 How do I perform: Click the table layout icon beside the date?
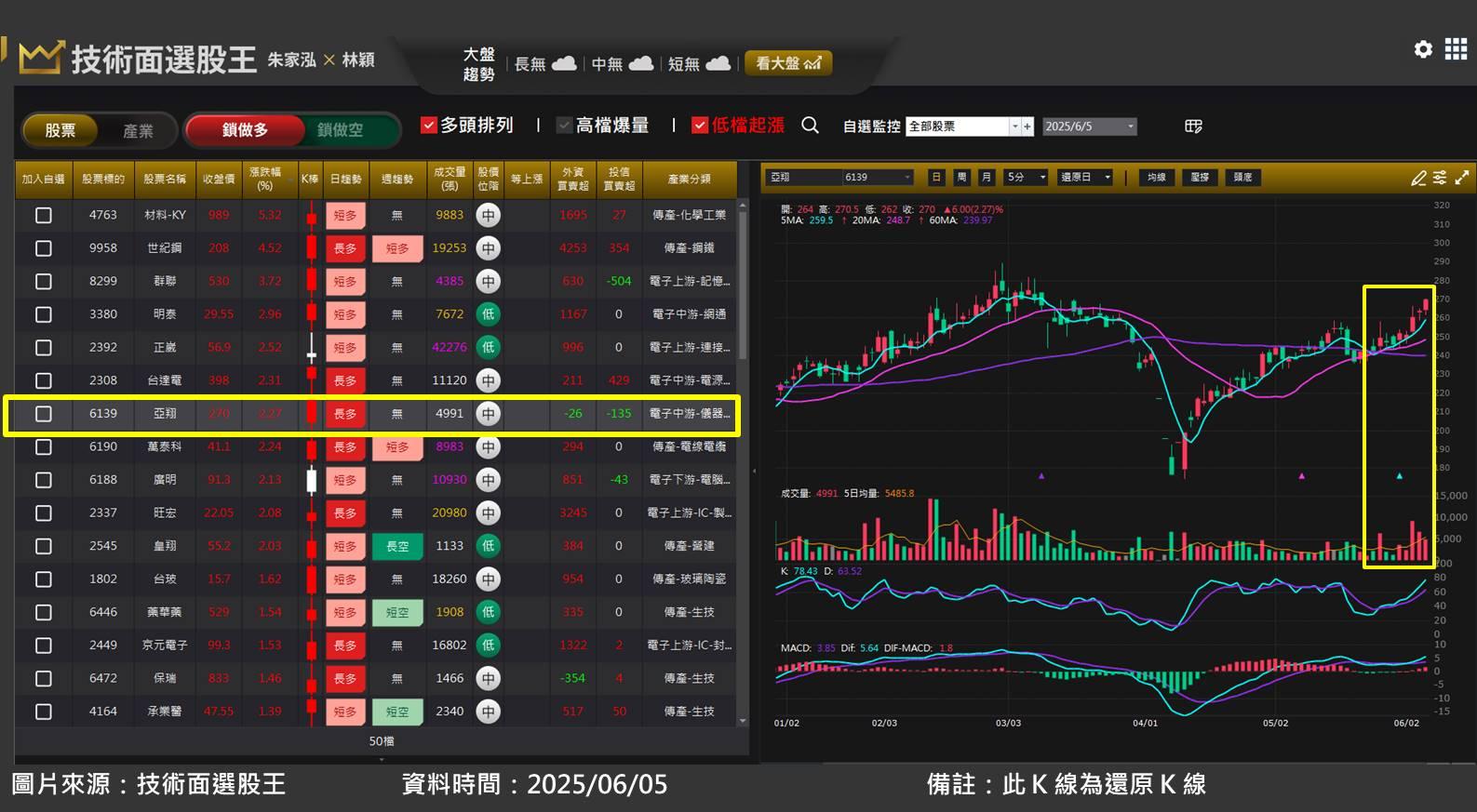pos(1193,126)
